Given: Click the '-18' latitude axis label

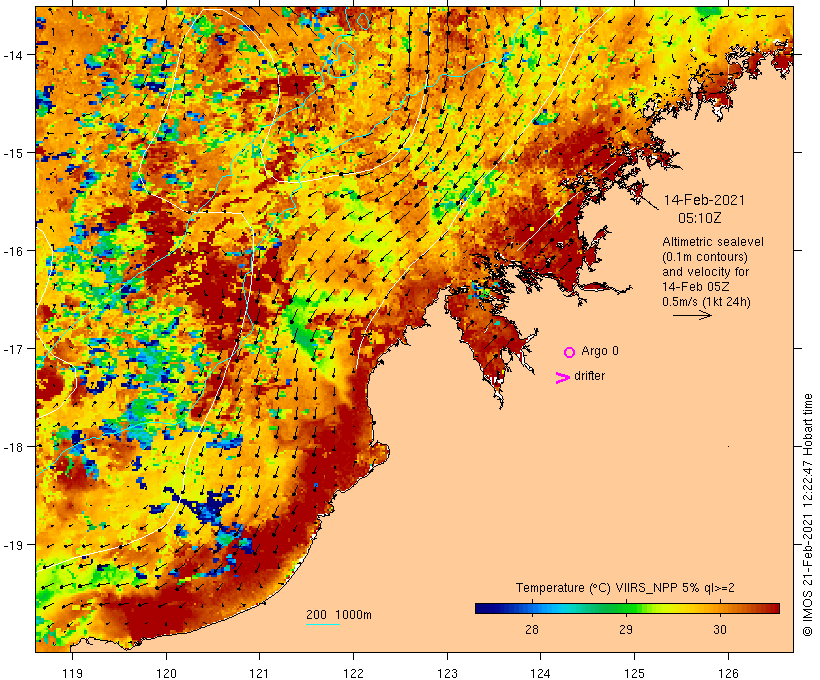Looking at the screenshot, I should pyautogui.click(x=12, y=447).
